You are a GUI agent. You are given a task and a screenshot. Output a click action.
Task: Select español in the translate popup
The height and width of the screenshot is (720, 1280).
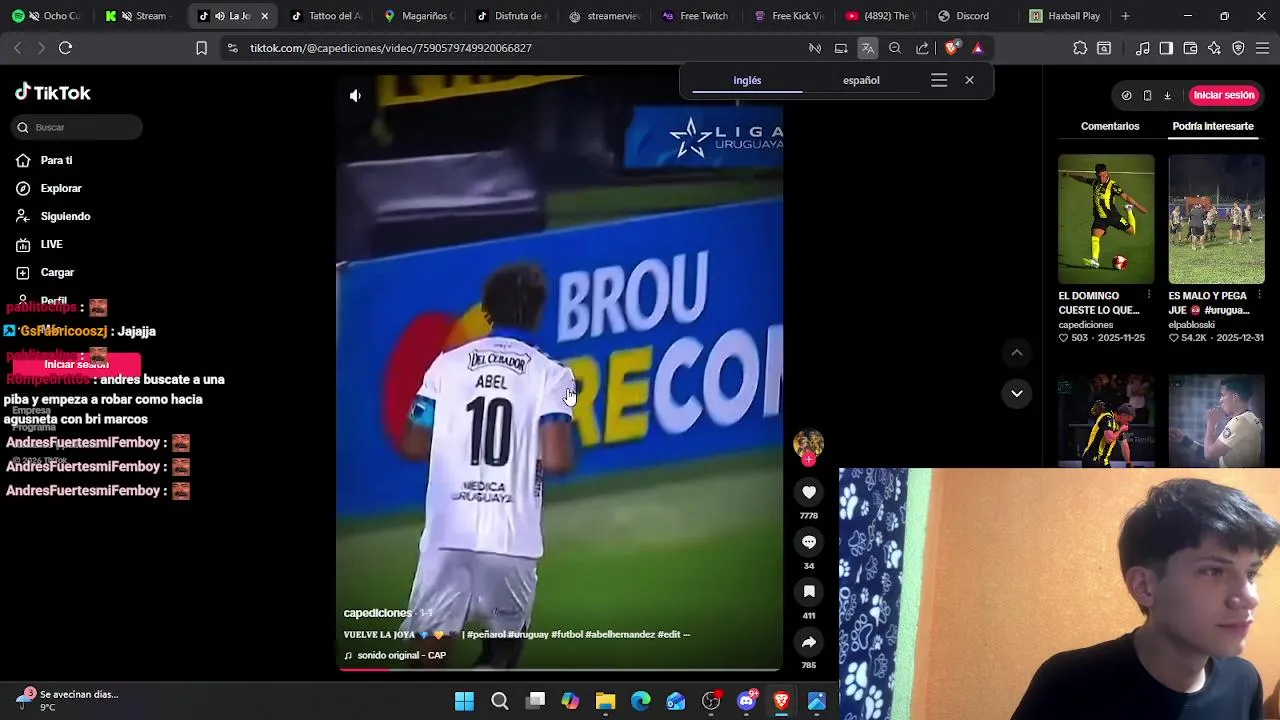tap(861, 80)
